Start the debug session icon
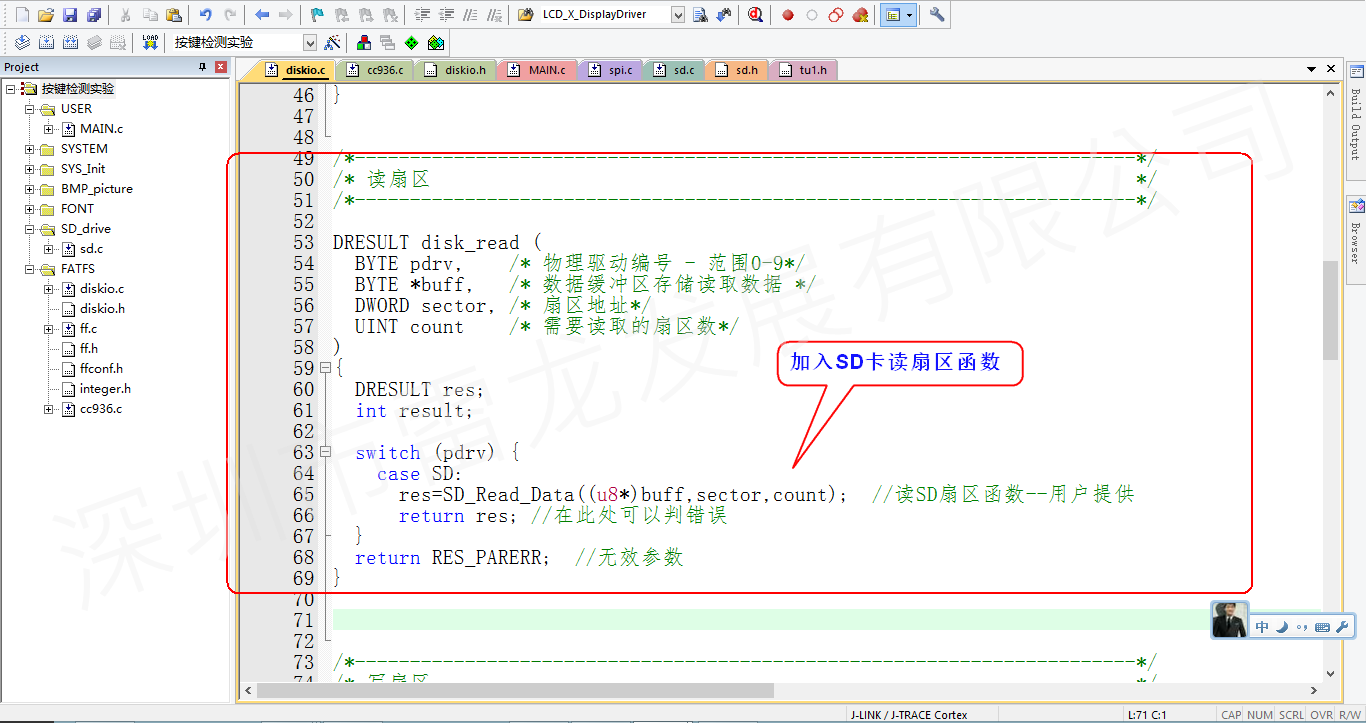Screen dimensions: 1366x723 pos(756,15)
